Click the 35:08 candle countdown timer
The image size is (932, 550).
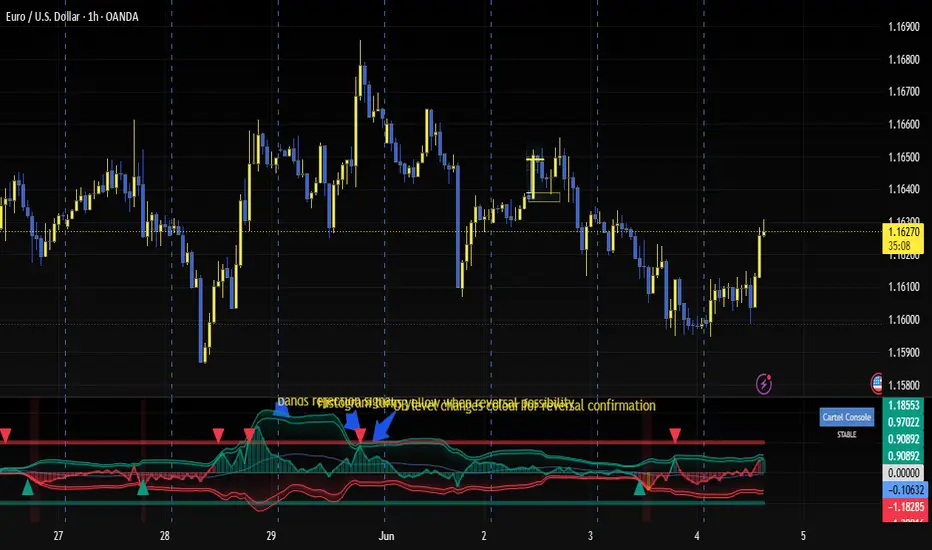tap(899, 246)
